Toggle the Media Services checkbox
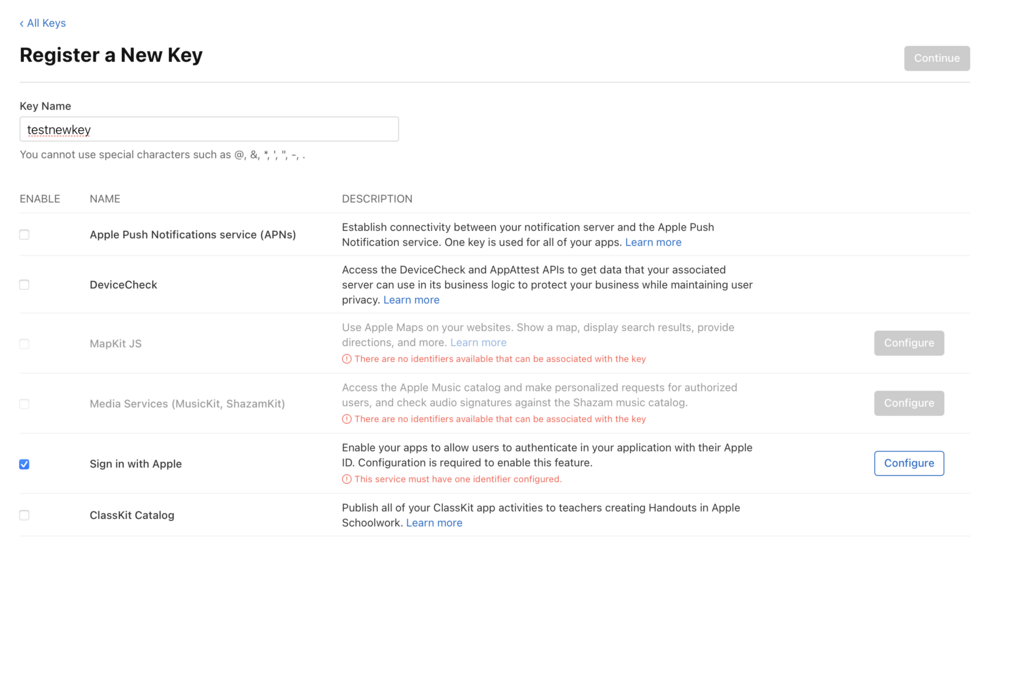The width and height of the screenshot is (1024, 673). [x=24, y=404]
